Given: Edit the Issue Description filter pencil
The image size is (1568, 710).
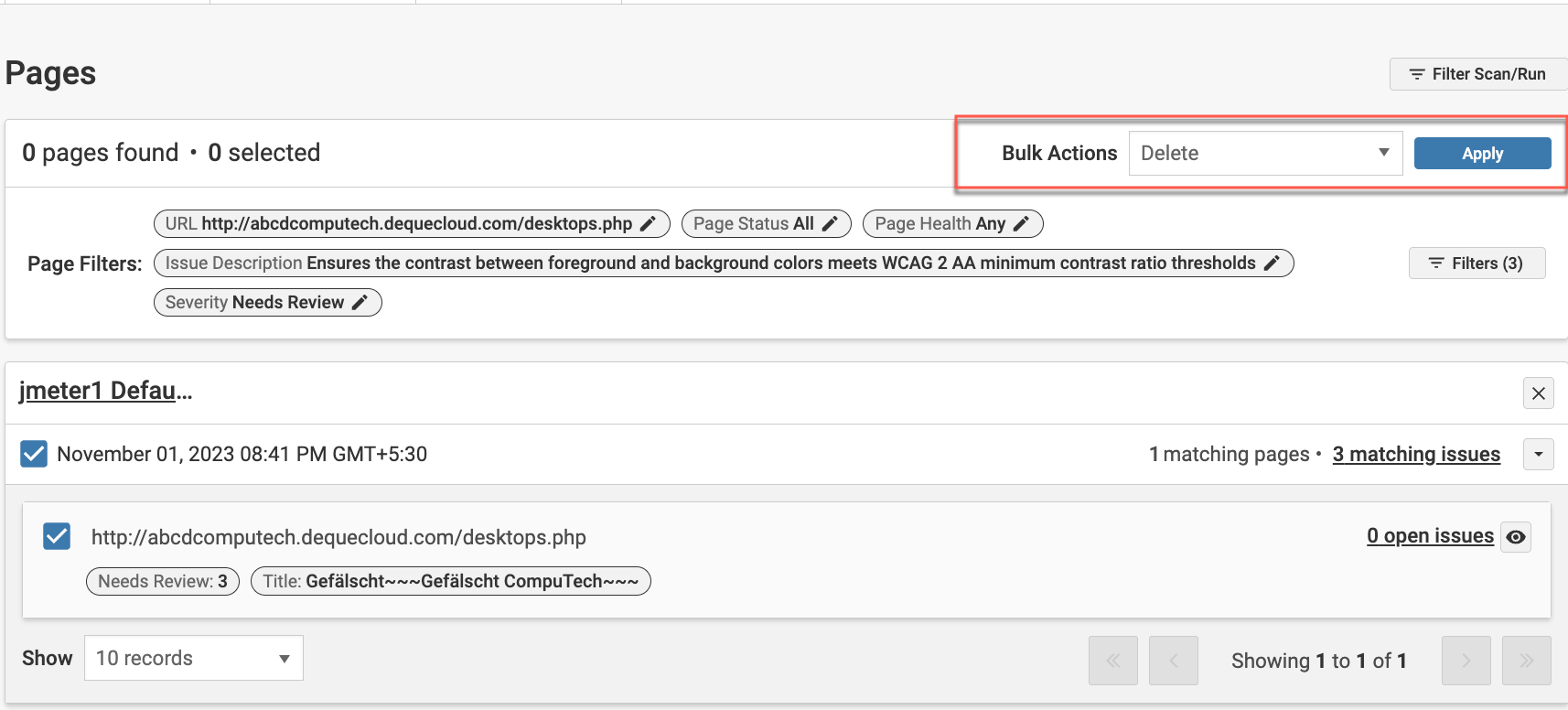Looking at the screenshot, I should click(x=1272, y=264).
